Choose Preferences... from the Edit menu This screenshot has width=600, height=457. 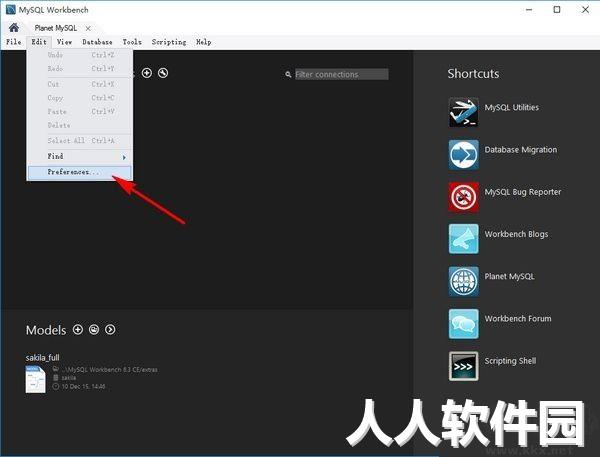point(80,172)
